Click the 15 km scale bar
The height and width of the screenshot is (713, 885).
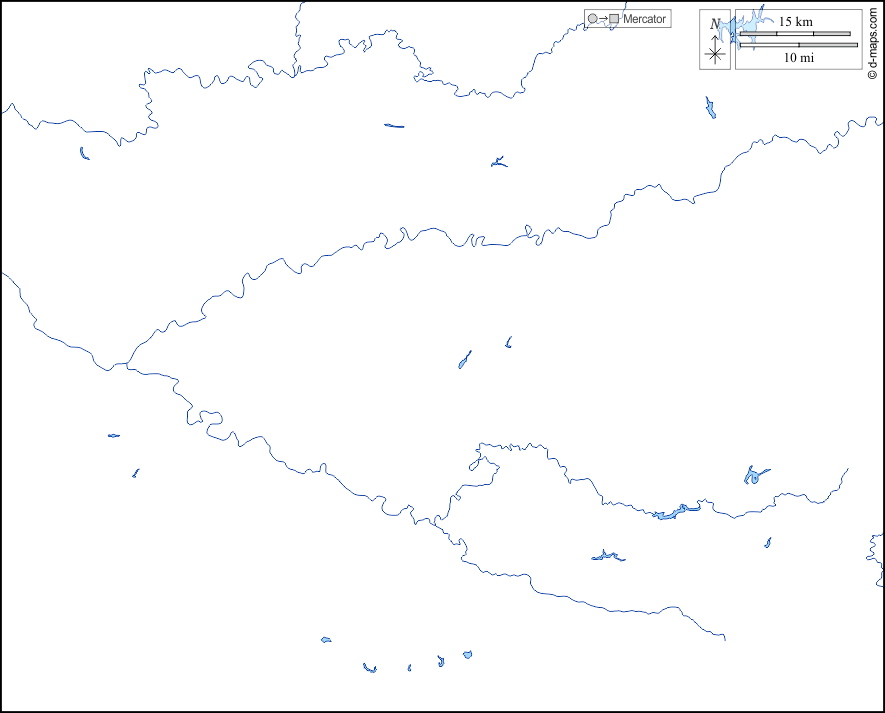795,34
